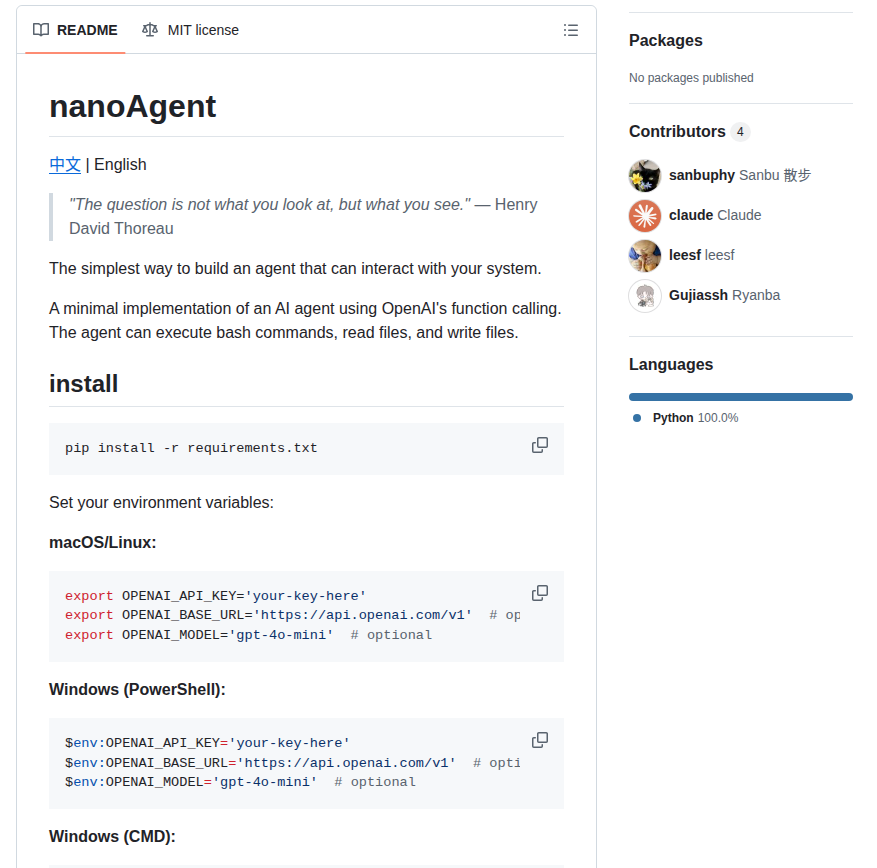Click the Claude contributor name
Image resolution: width=877 pixels, height=868 pixels.
click(x=692, y=215)
